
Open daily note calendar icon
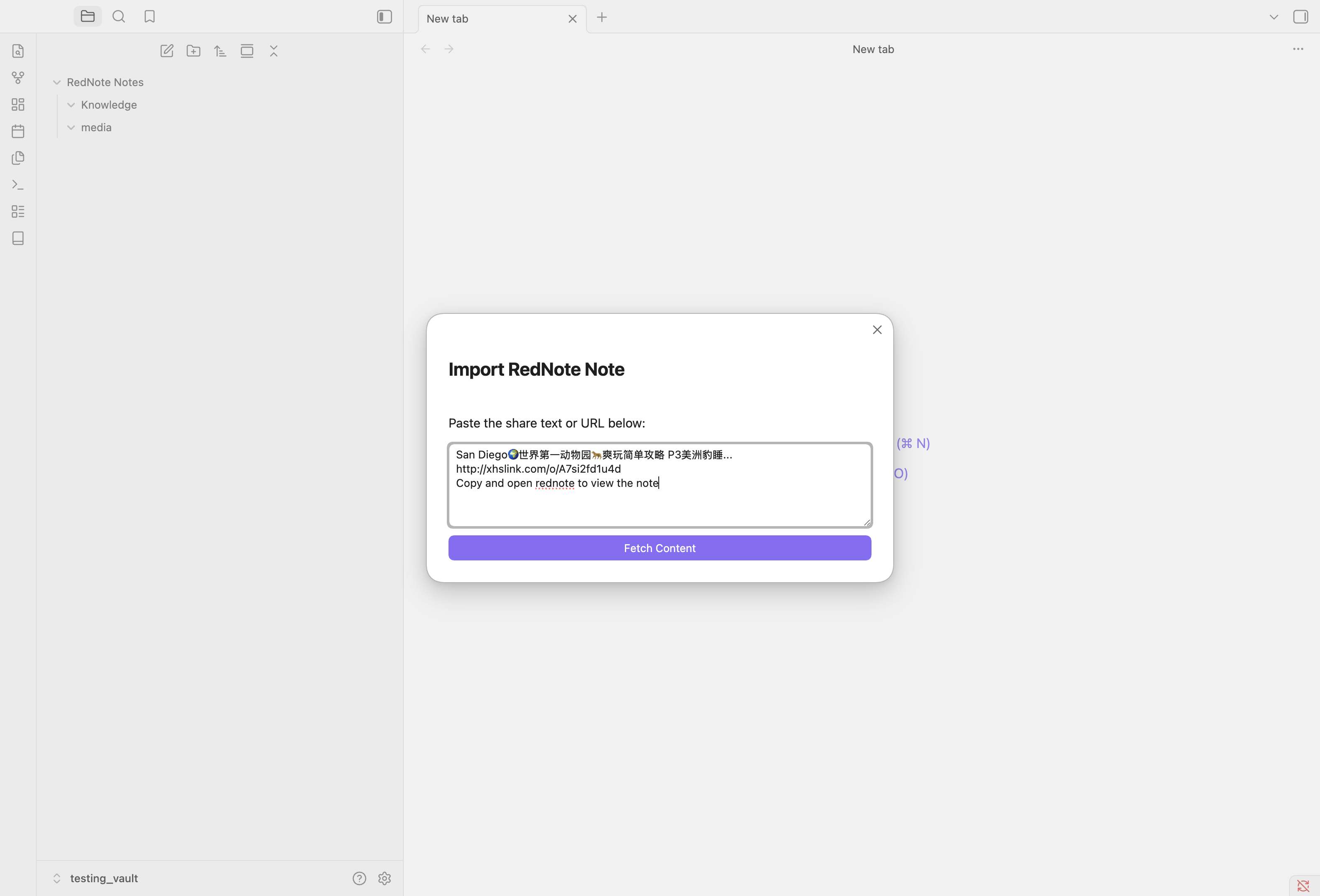(x=18, y=131)
